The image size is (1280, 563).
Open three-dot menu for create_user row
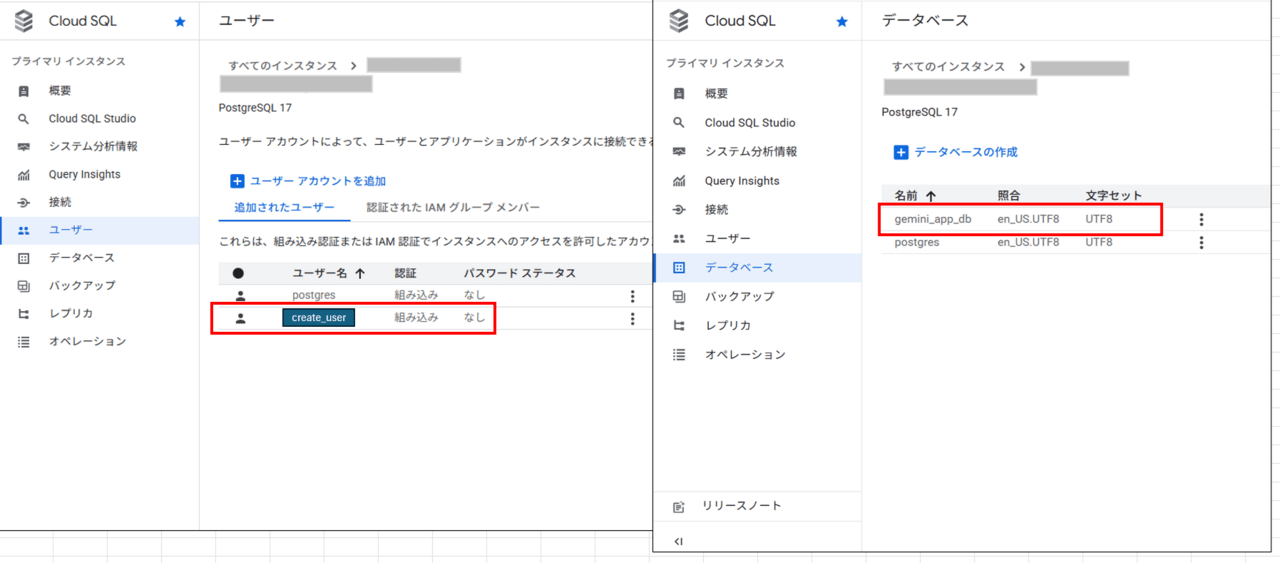coord(632,319)
